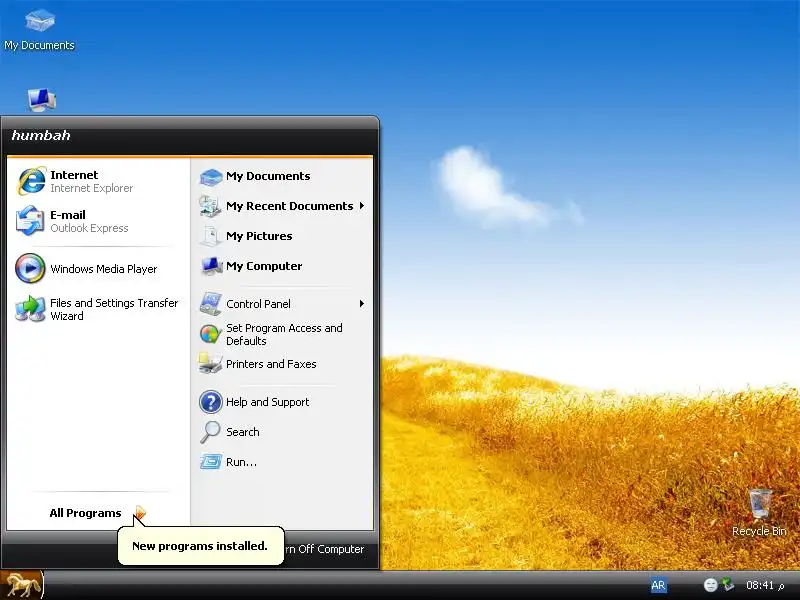
Task: Expand My Recent Documents submenu arrow
Action: point(362,206)
